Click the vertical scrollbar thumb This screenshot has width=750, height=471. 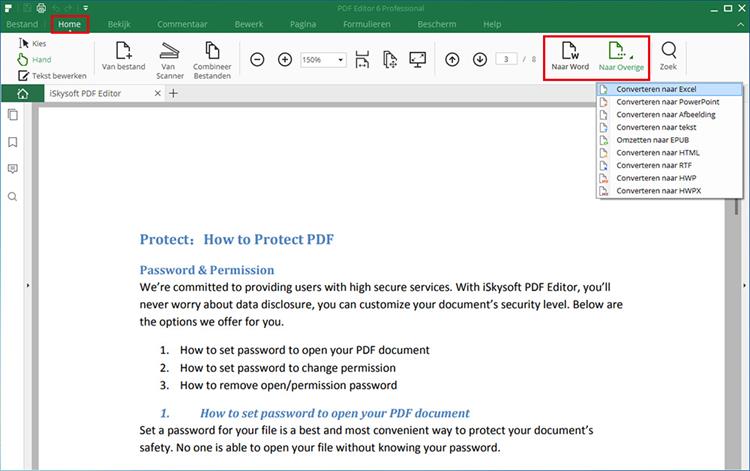tap(736, 207)
